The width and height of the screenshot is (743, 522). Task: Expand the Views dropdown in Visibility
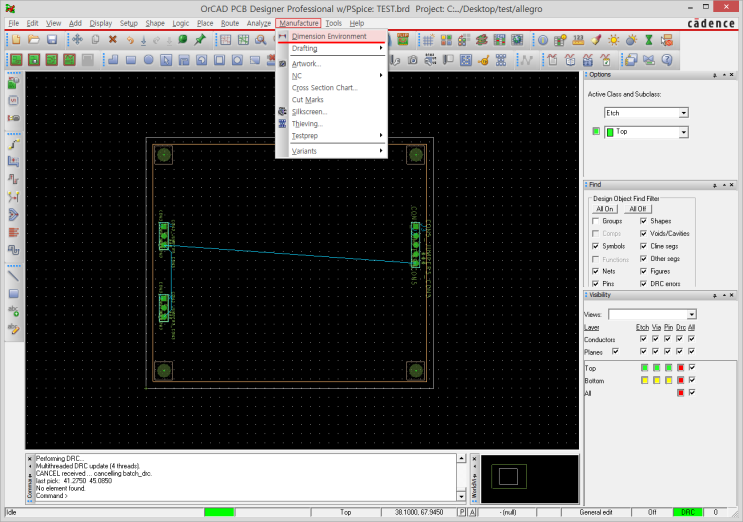click(x=691, y=314)
